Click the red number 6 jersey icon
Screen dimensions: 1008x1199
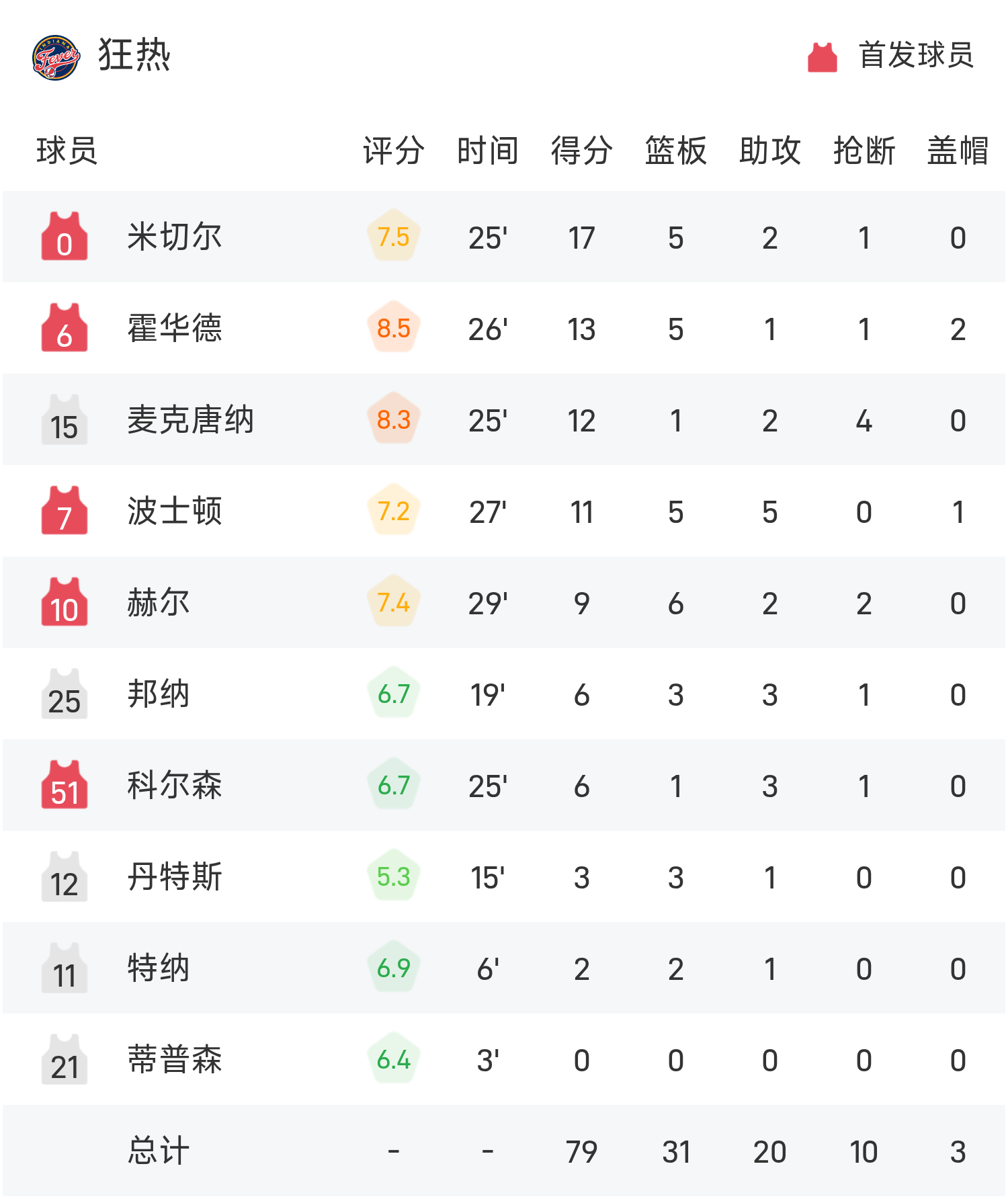[x=65, y=328]
